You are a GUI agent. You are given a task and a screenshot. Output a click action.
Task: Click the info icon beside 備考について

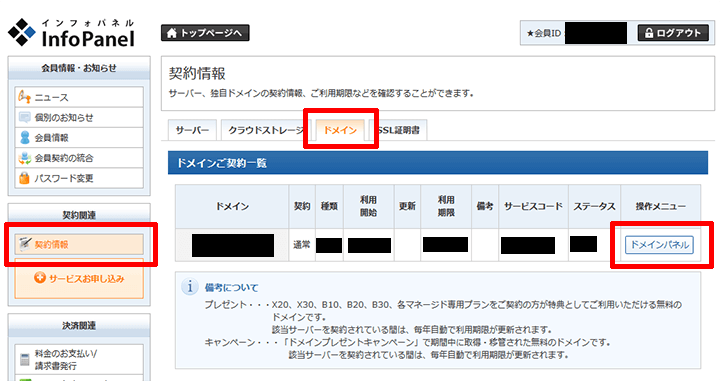pyautogui.click(x=189, y=287)
